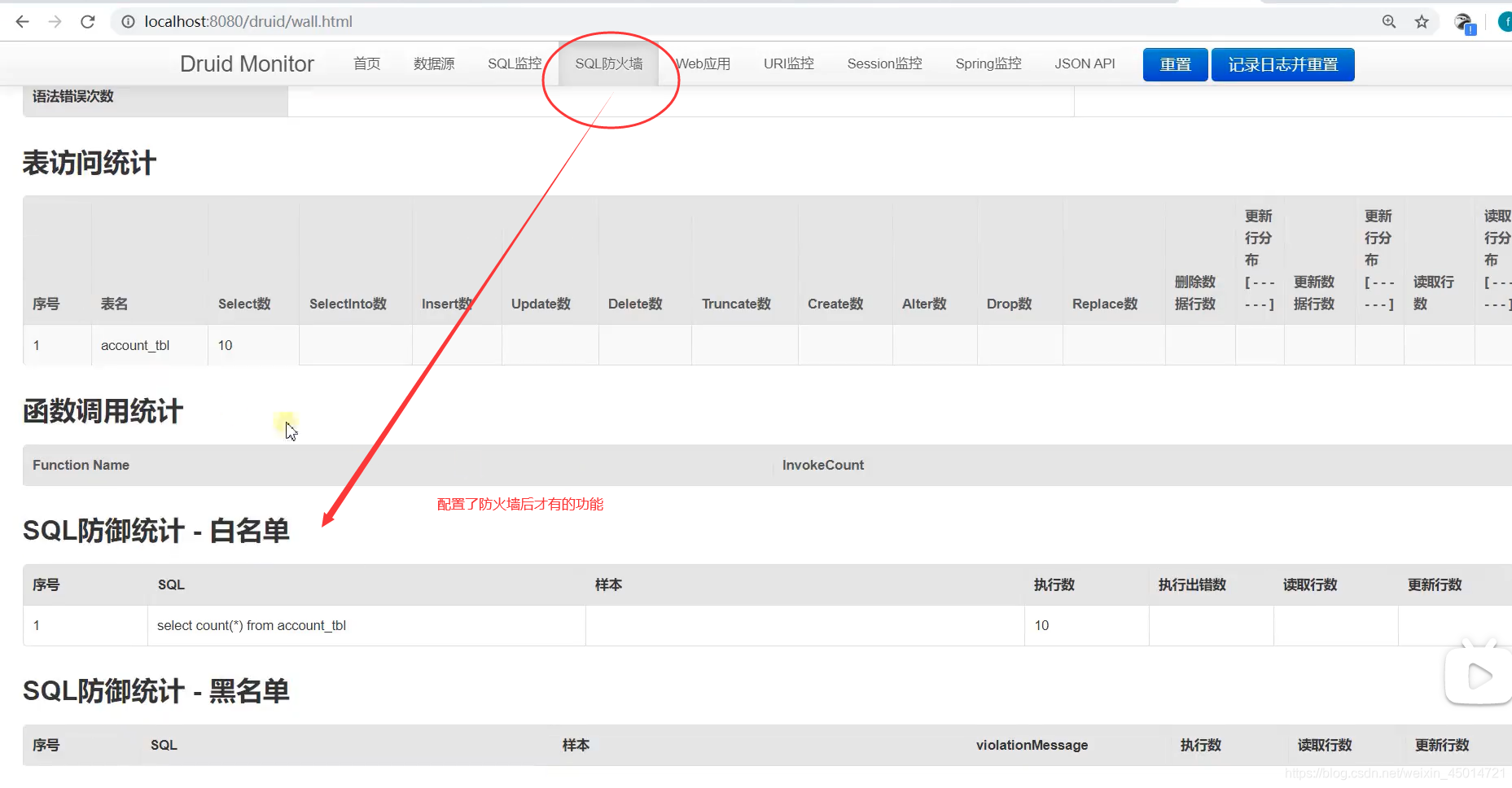Image resolution: width=1512 pixels, height=788 pixels.
Task: Open the 首页 tab
Action: [367, 63]
